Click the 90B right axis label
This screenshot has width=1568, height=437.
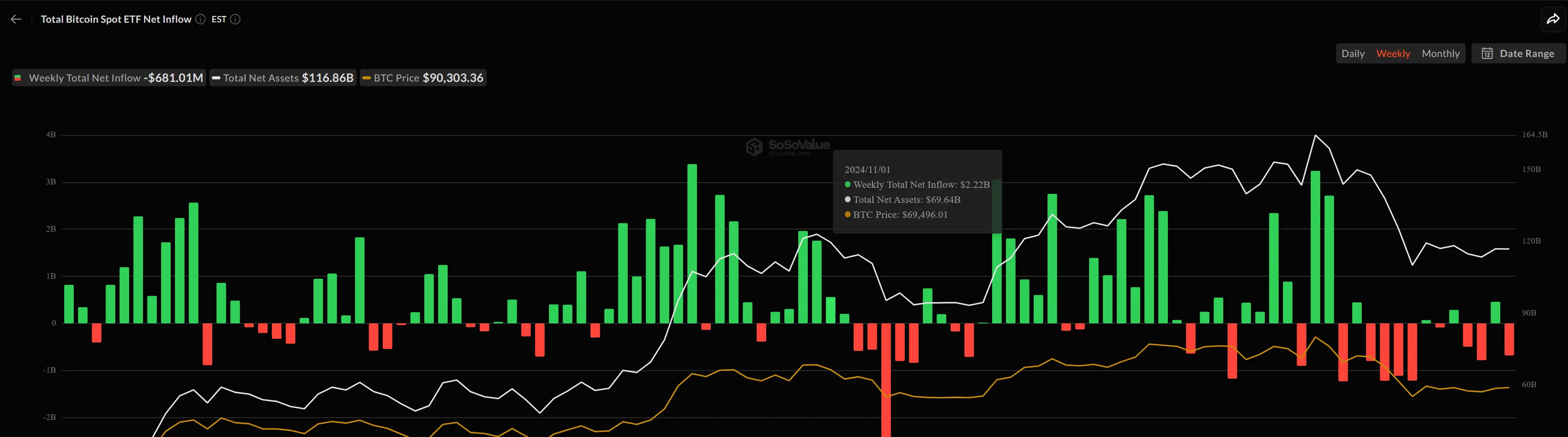coord(1529,313)
